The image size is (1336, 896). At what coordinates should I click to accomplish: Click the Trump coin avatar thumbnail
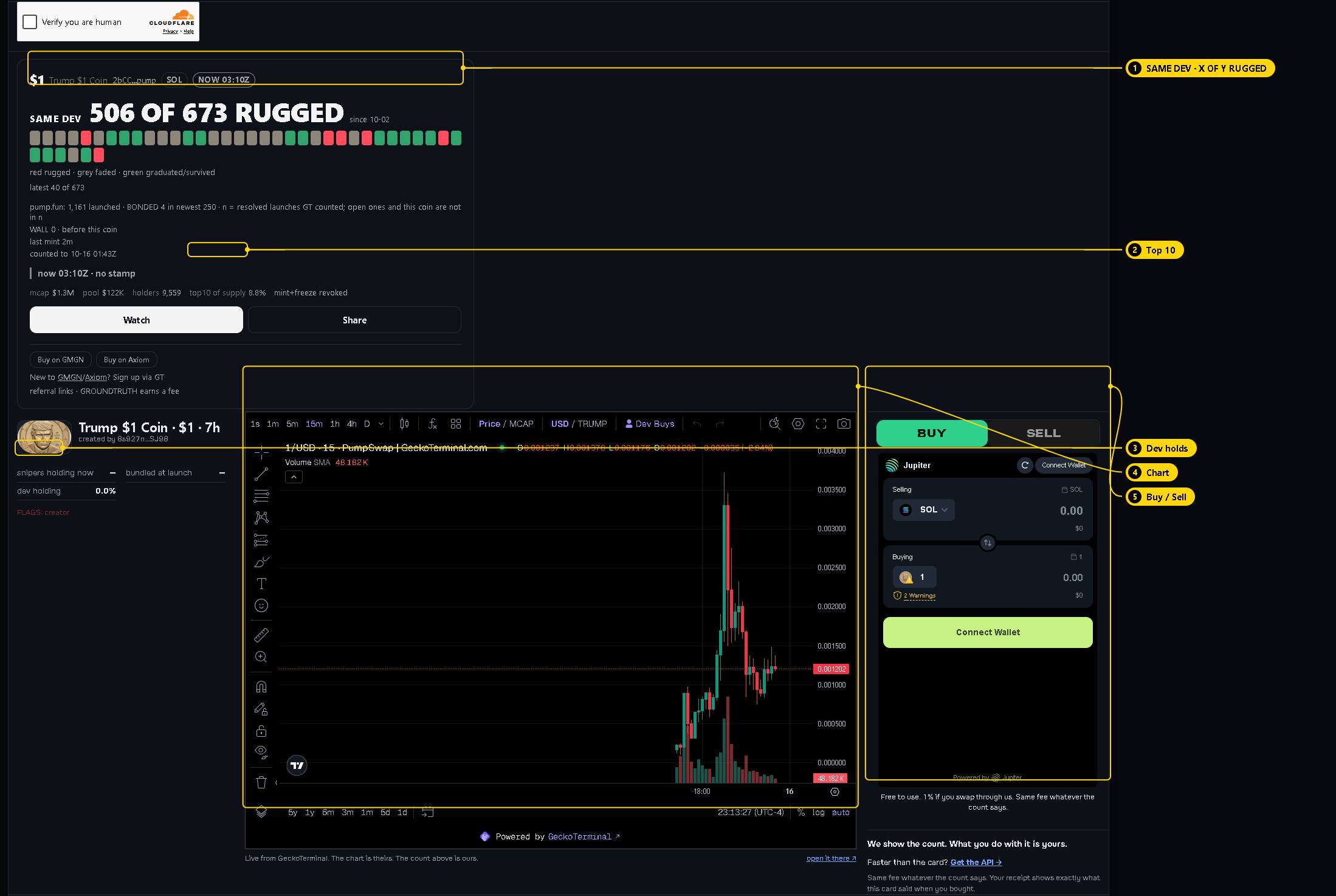coord(44,437)
